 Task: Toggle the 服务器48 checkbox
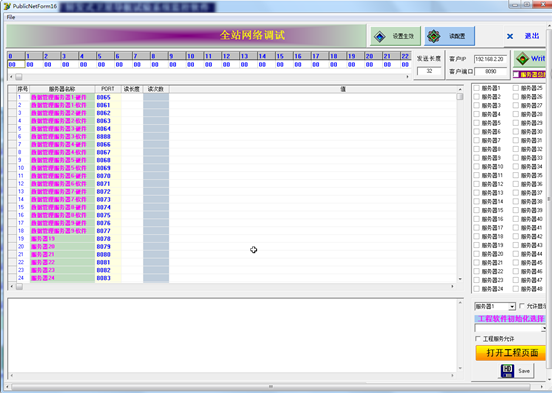(516, 289)
